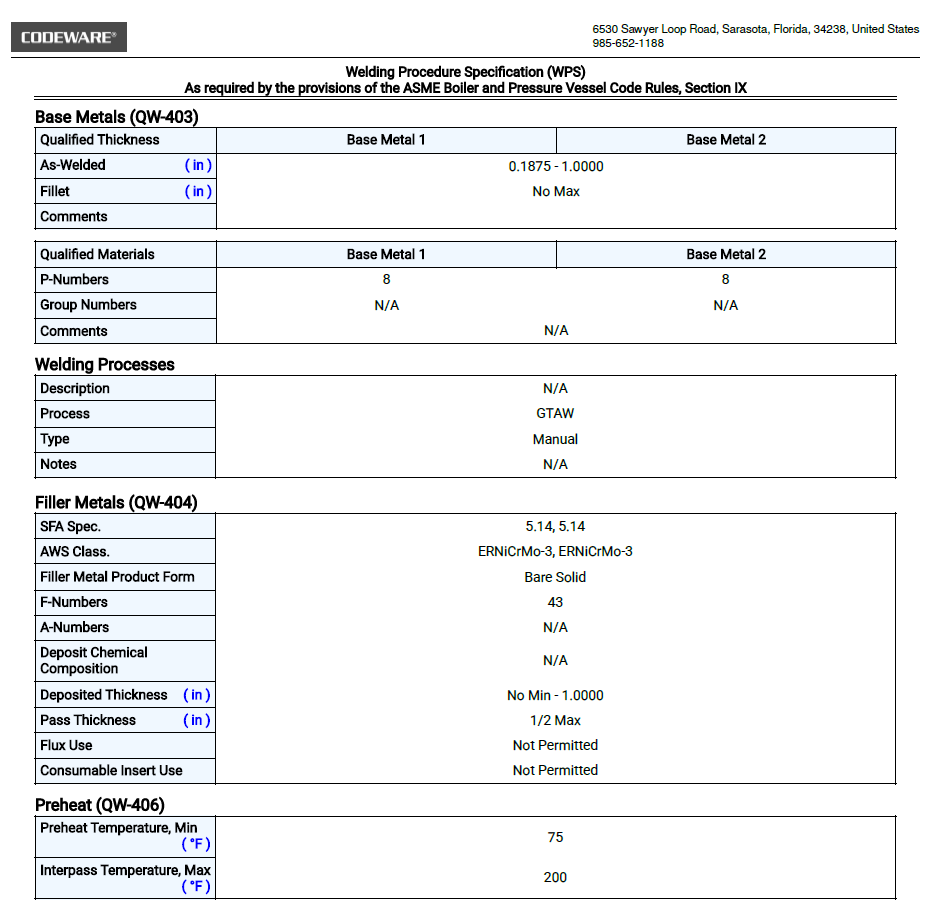Click the Manual type value
The image size is (930, 924).
click(x=555, y=439)
